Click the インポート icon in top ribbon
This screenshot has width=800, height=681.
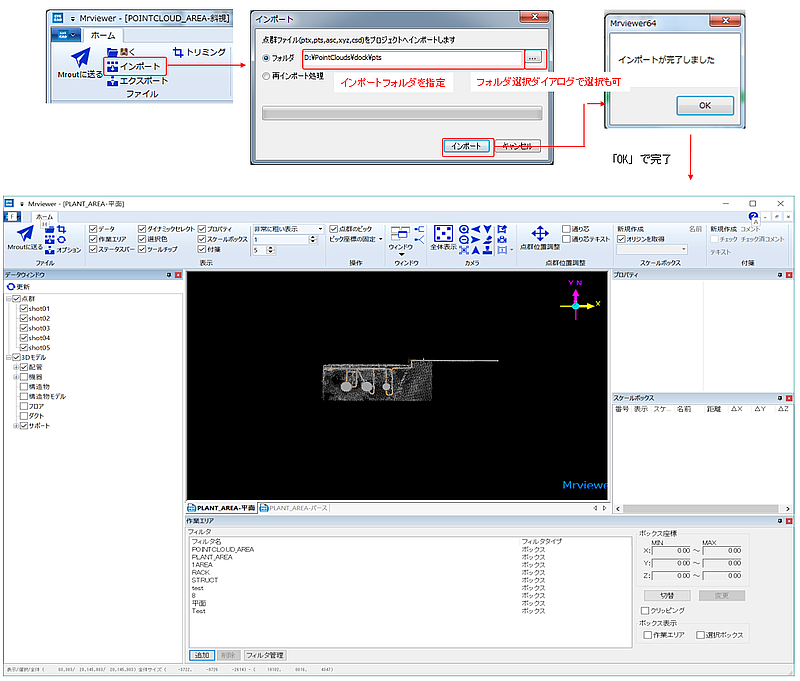pos(113,67)
